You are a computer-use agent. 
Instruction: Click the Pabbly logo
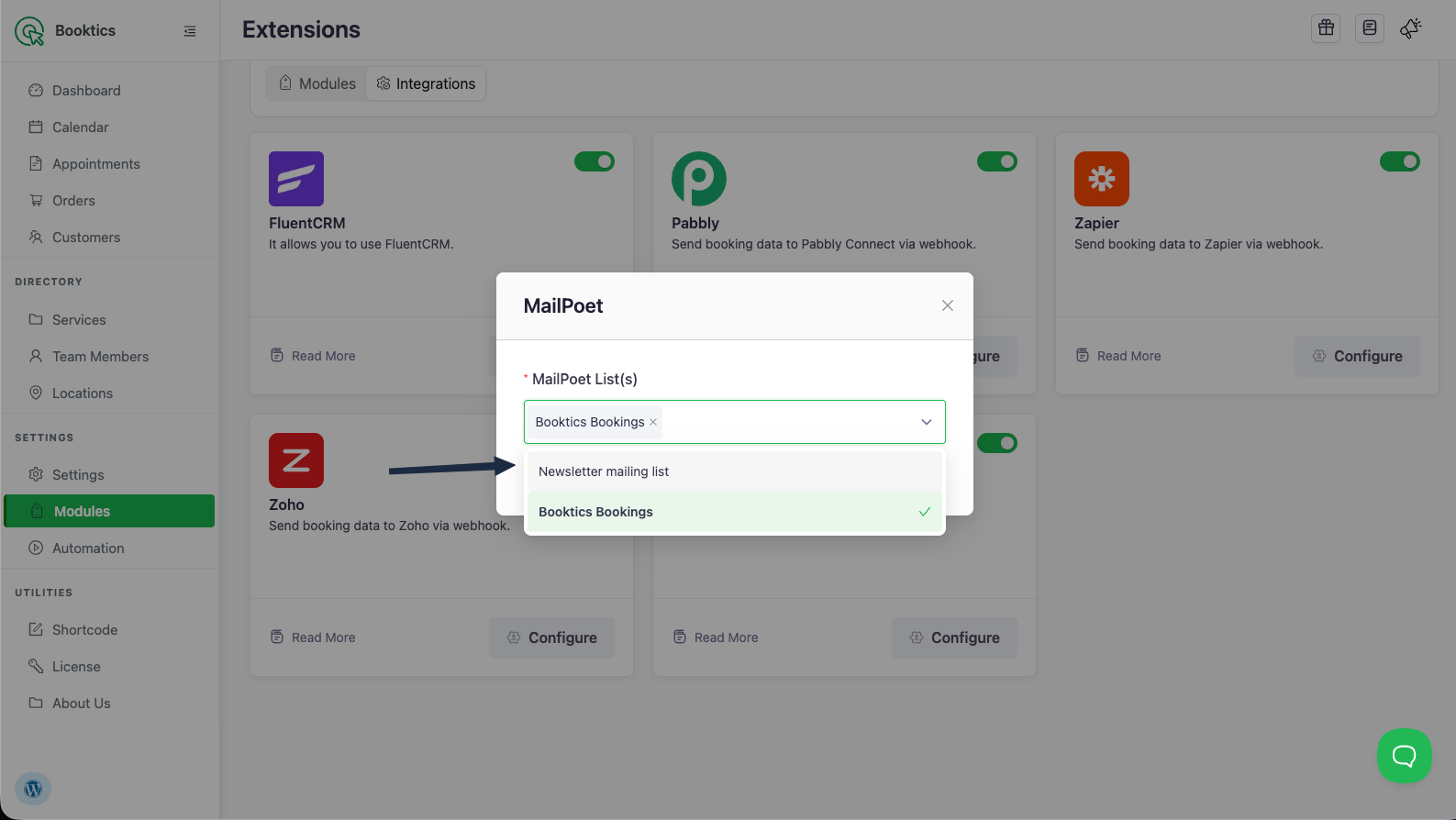pos(699,179)
